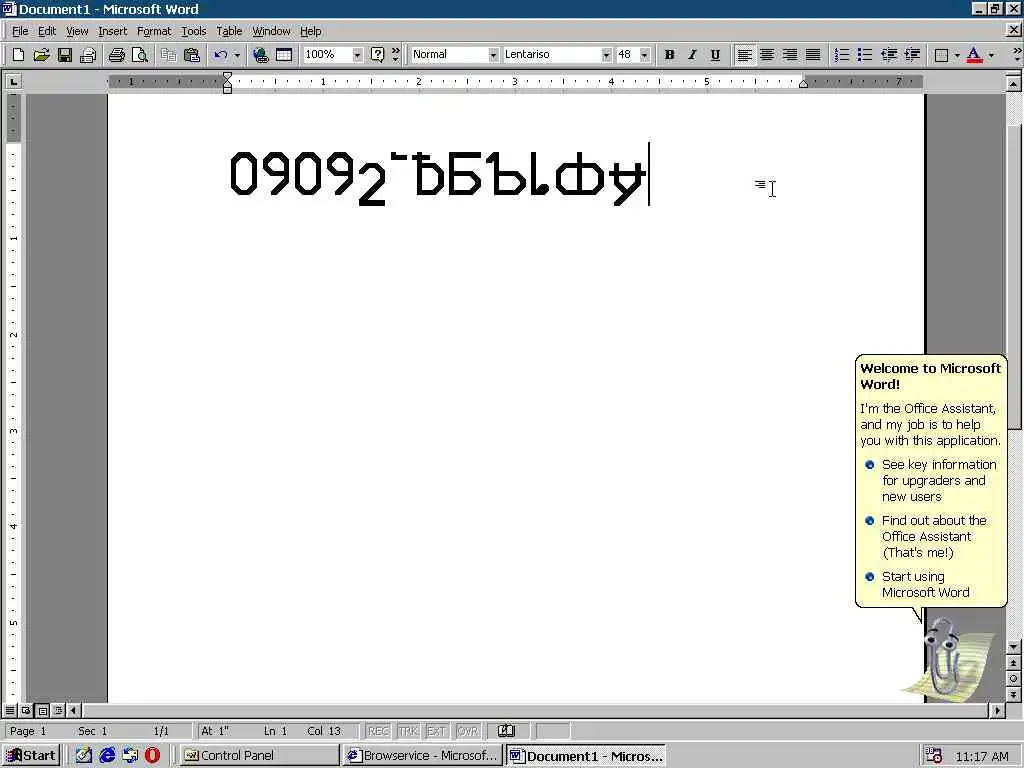Open the File menu
This screenshot has width=1024, height=768.
click(20, 31)
